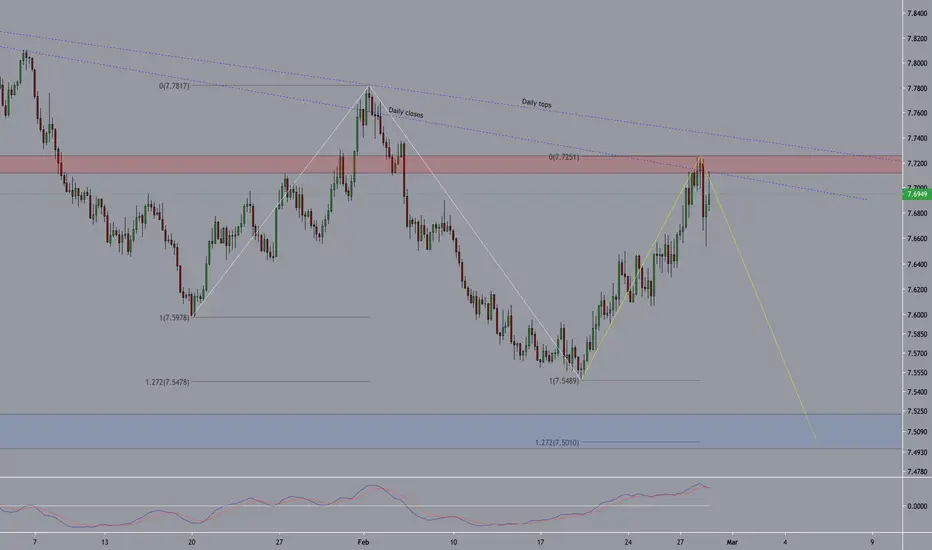Click price level 7.8000 on price axis
This screenshot has height=550, width=932.
[x=917, y=63]
